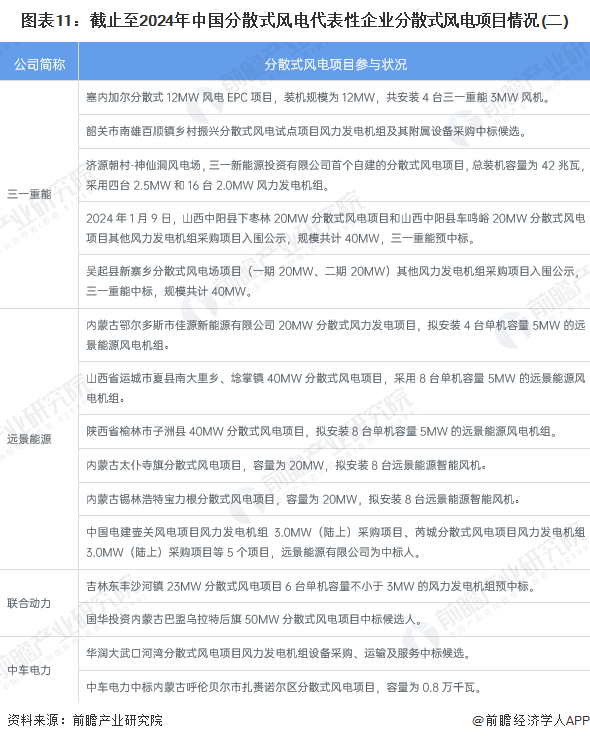Click the 韶关市南雄百顺镇 project row

[335, 131]
